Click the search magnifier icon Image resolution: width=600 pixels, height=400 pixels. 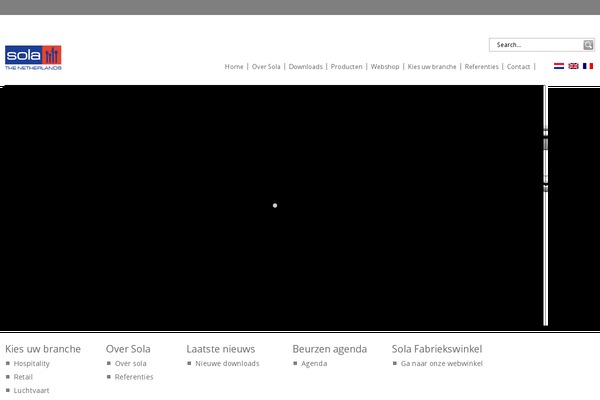coord(589,45)
